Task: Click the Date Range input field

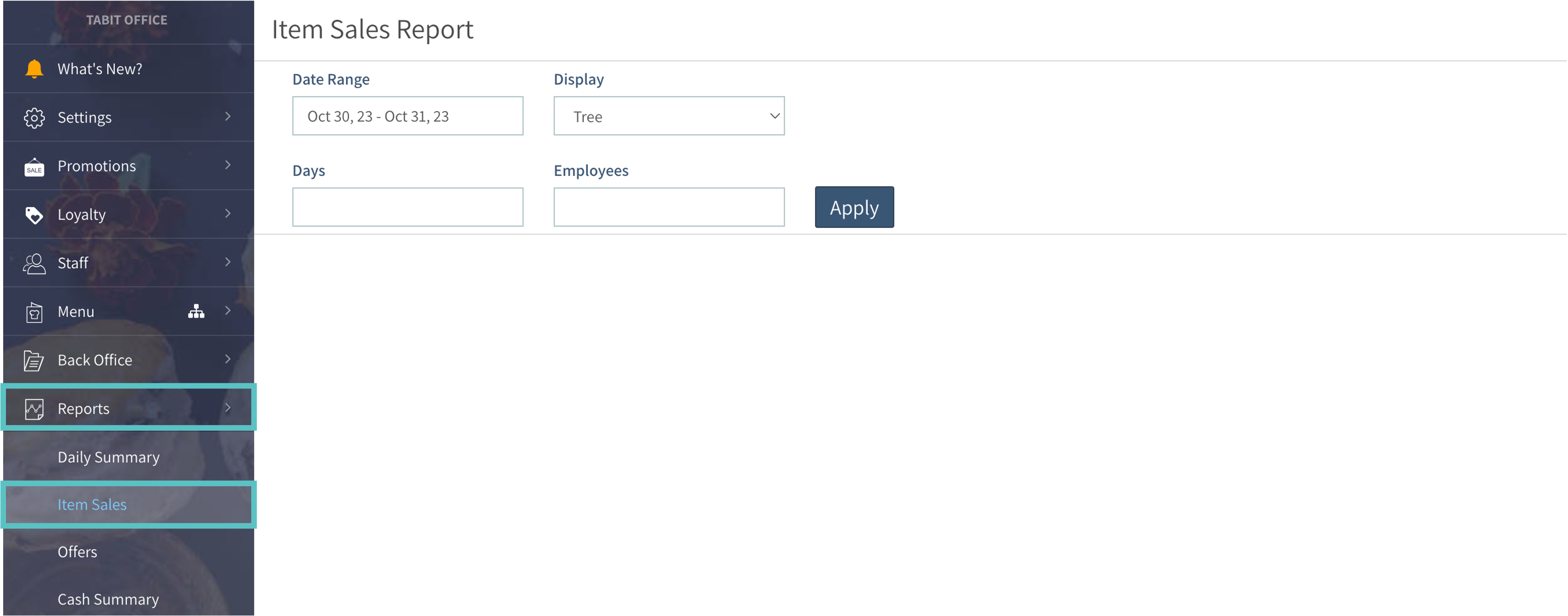Action: pos(407,116)
